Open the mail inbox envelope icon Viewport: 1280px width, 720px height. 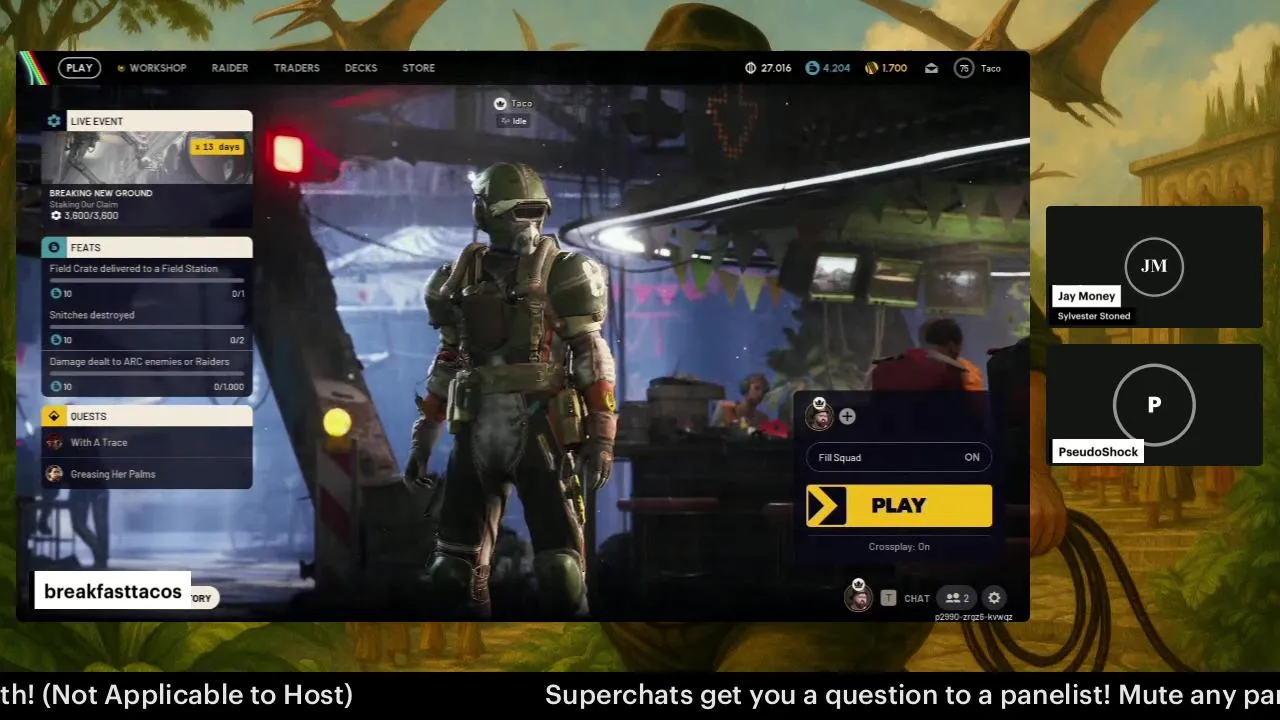931,68
